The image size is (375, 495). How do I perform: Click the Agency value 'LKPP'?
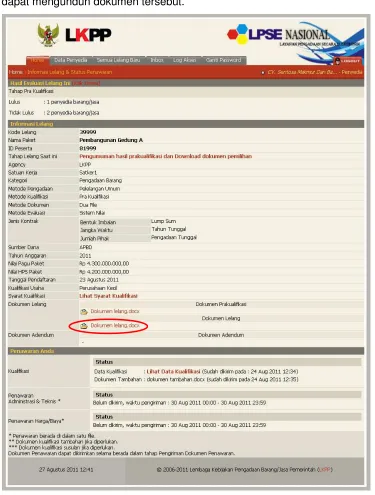coord(85,165)
